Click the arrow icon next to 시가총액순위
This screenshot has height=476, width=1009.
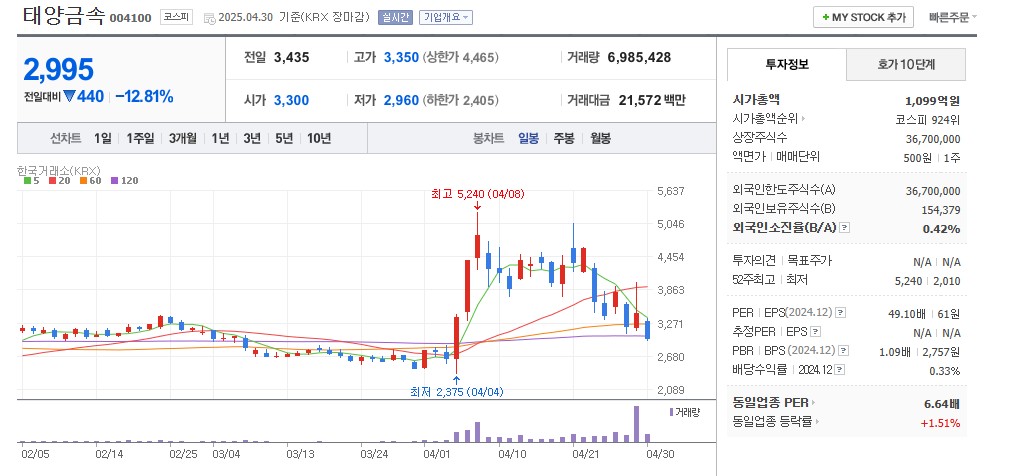click(x=803, y=119)
